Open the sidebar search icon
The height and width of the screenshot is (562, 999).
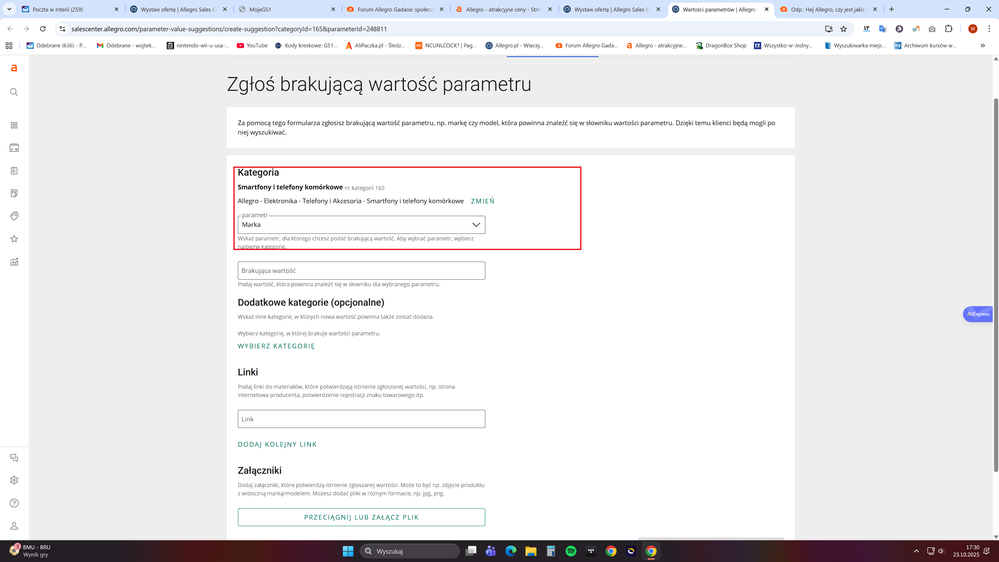(x=14, y=92)
